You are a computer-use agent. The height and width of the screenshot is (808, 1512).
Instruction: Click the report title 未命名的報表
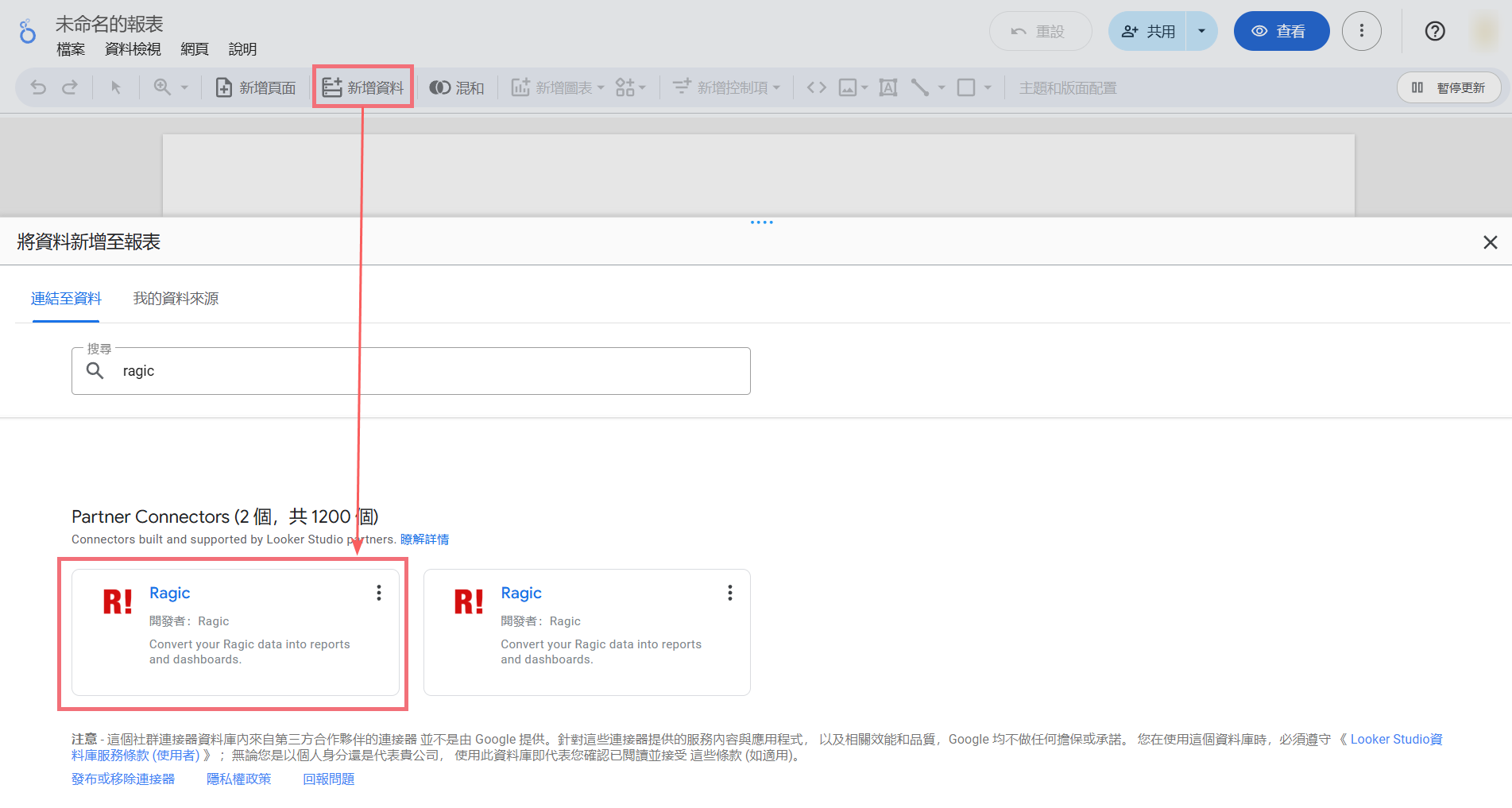pos(110,24)
